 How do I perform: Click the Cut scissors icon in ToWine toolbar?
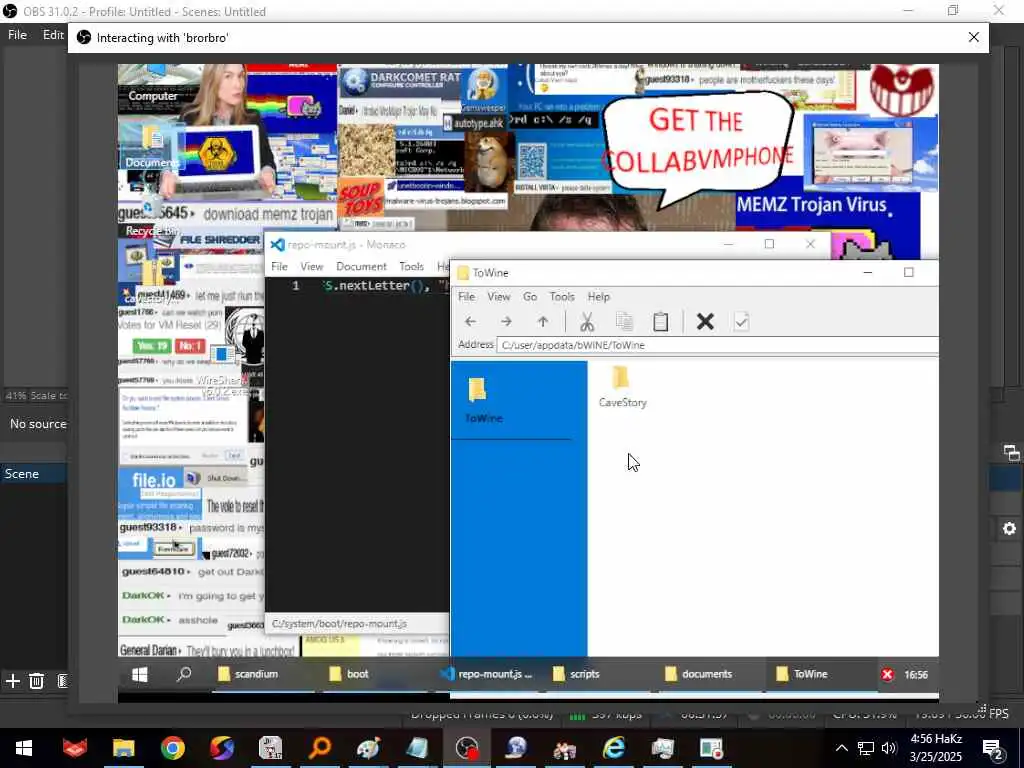coord(586,321)
